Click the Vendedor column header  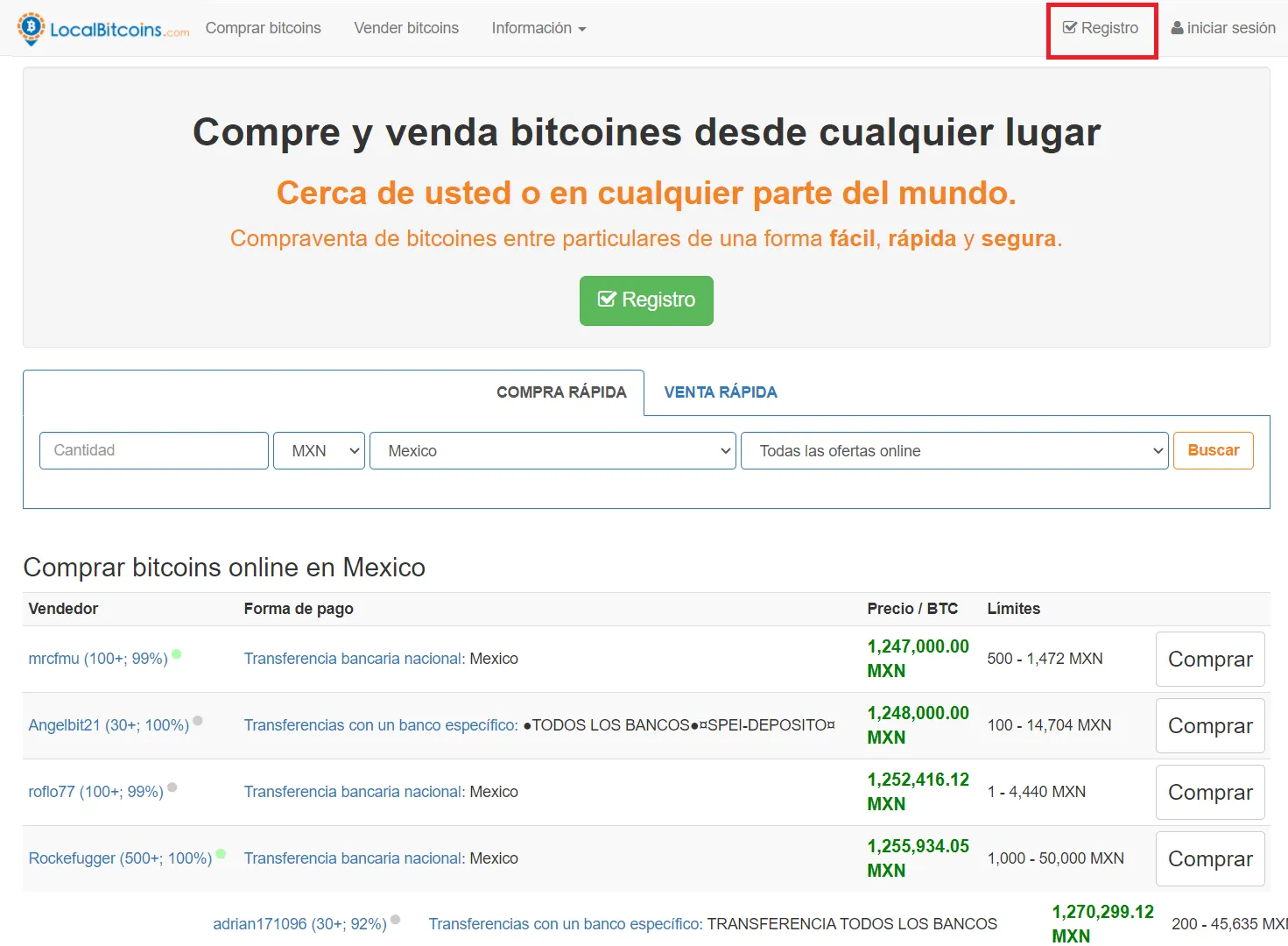[63, 609]
